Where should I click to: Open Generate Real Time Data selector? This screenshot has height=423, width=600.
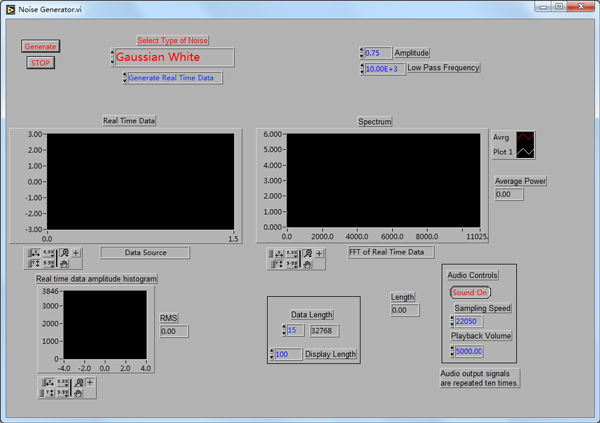pyautogui.click(x=174, y=78)
